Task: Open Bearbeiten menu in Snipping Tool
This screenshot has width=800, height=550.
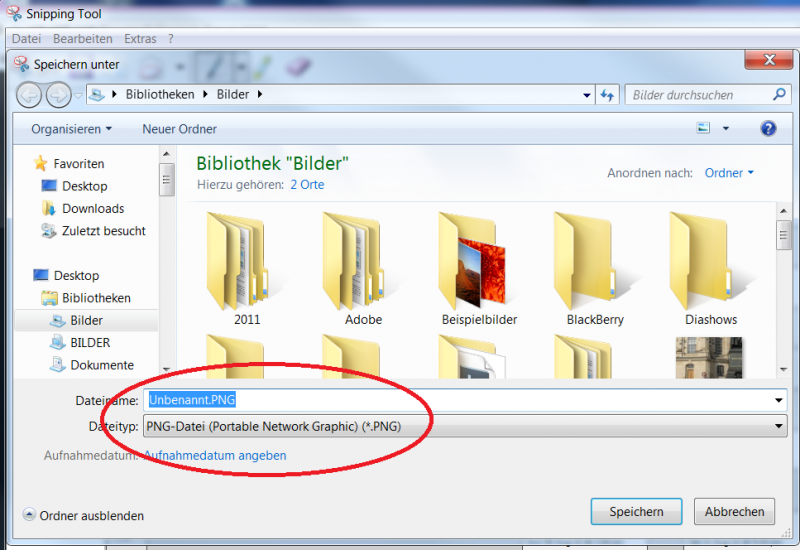Action: (83, 39)
